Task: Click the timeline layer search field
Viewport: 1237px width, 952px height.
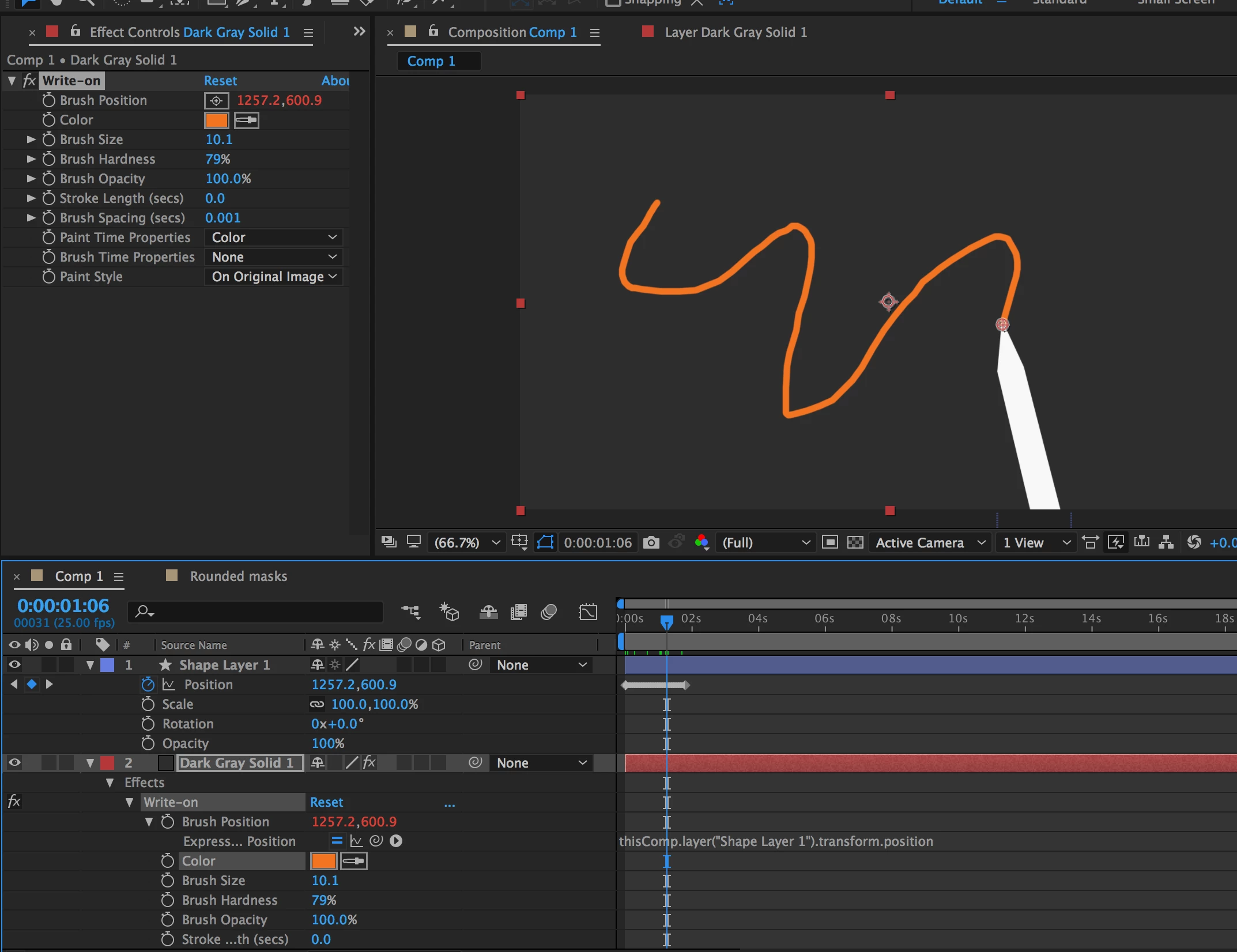Action: click(259, 611)
